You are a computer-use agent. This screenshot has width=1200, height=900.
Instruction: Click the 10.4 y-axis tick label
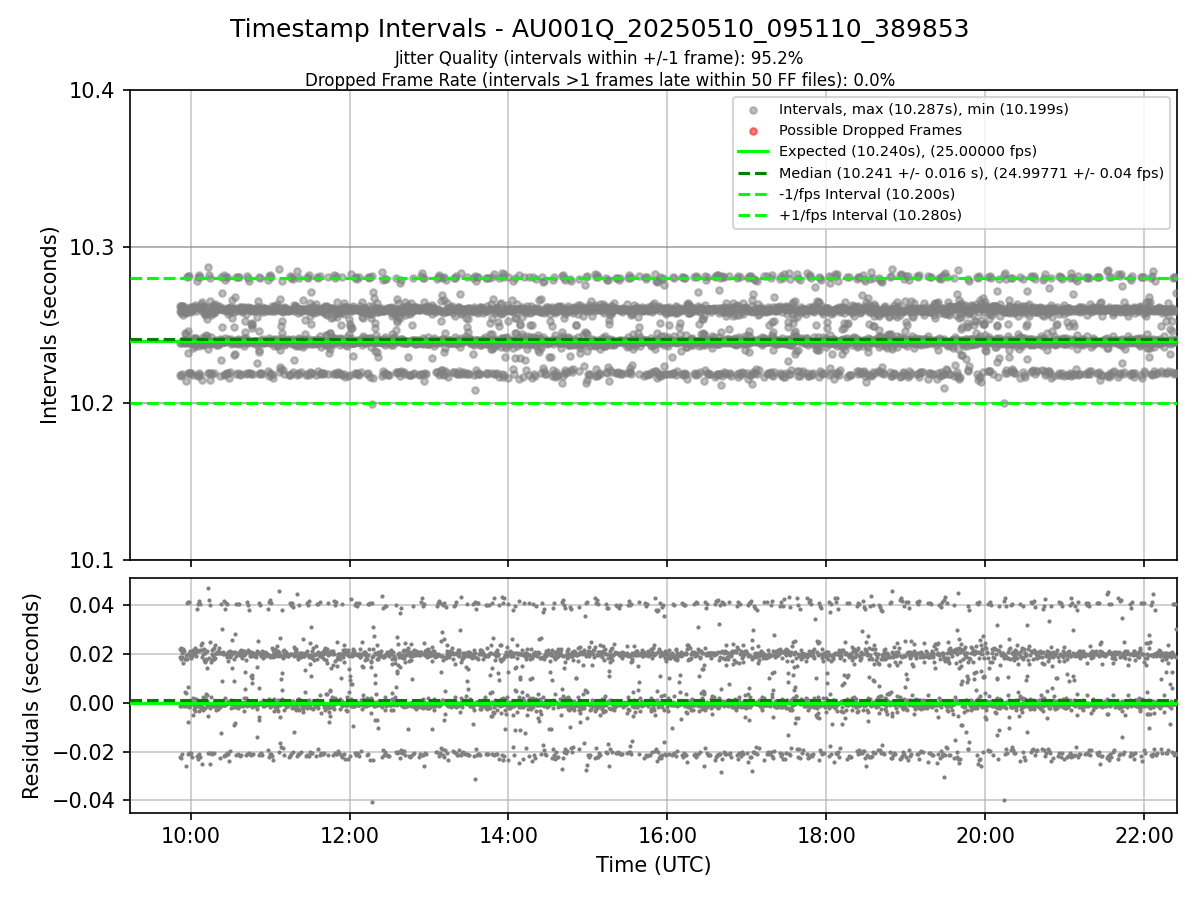pyautogui.click(x=94, y=91)
